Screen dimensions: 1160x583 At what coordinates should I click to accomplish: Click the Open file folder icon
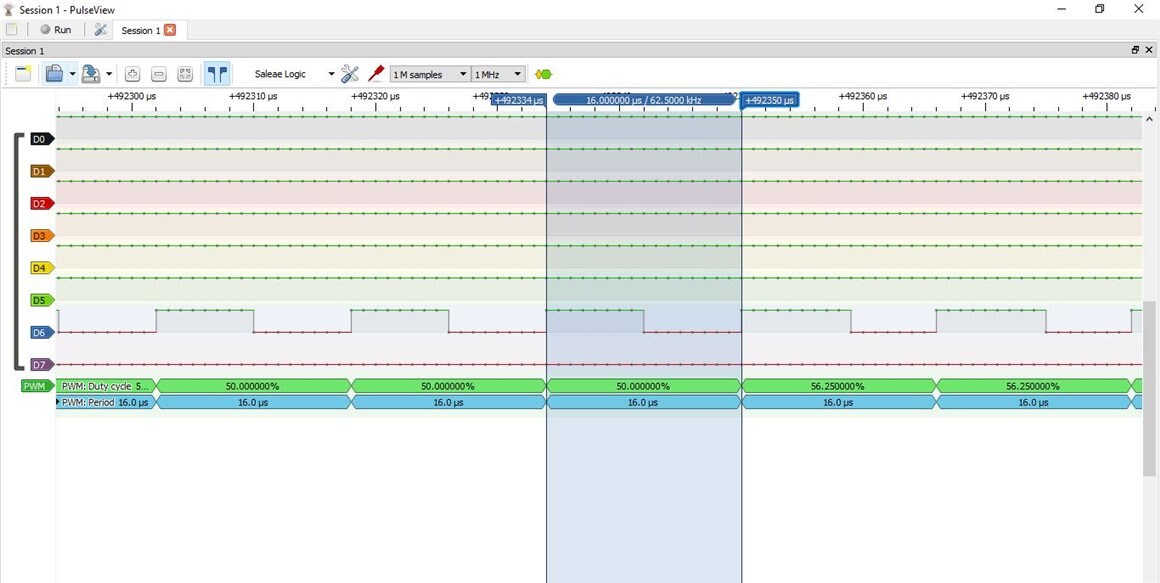[x=54, y=74]
